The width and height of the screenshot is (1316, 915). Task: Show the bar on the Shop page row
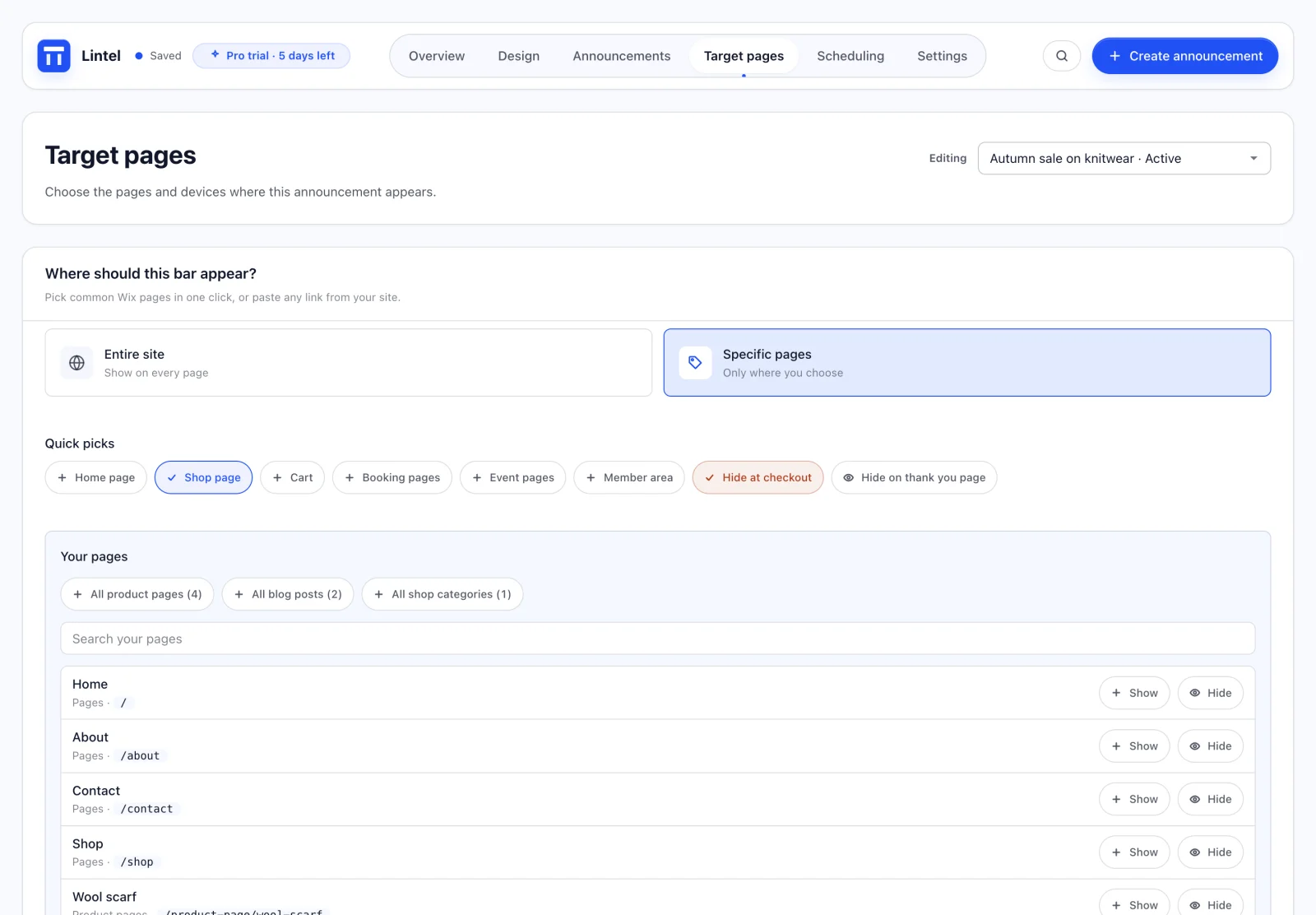tap(1134, 852)
